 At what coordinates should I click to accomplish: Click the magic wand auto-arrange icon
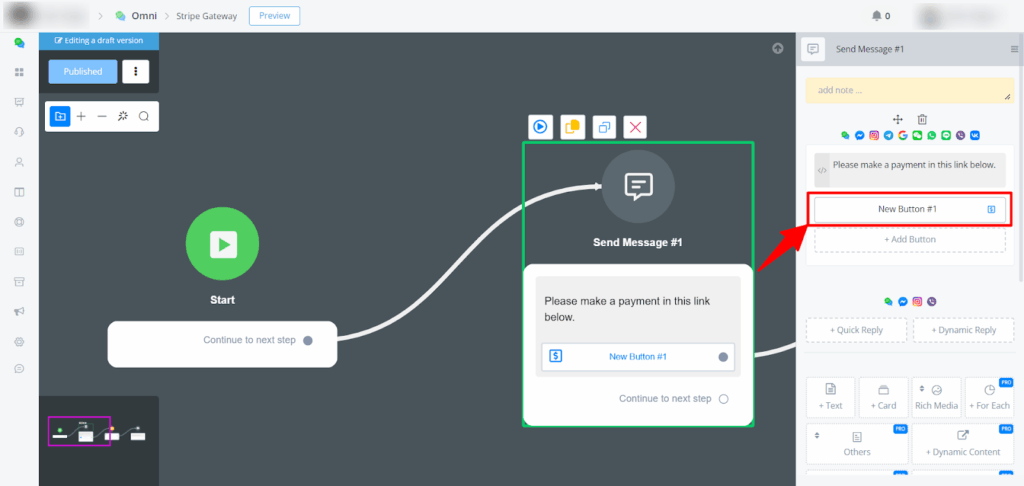(x=123, y=116)
